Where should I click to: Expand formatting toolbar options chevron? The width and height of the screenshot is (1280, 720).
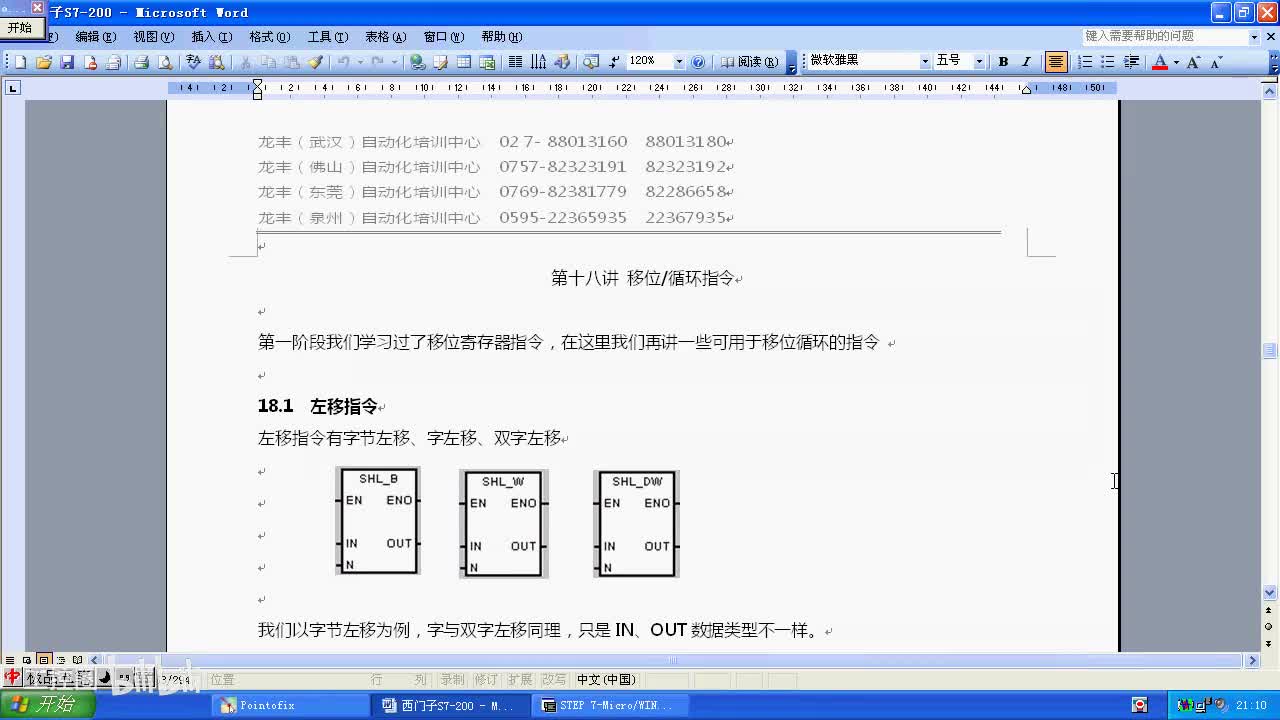(1274, 63)
